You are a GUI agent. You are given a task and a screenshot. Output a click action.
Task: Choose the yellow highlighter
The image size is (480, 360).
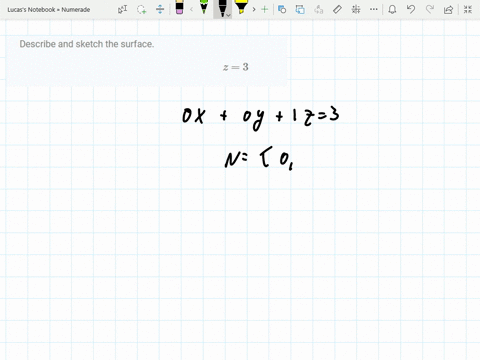coord(241,7)
